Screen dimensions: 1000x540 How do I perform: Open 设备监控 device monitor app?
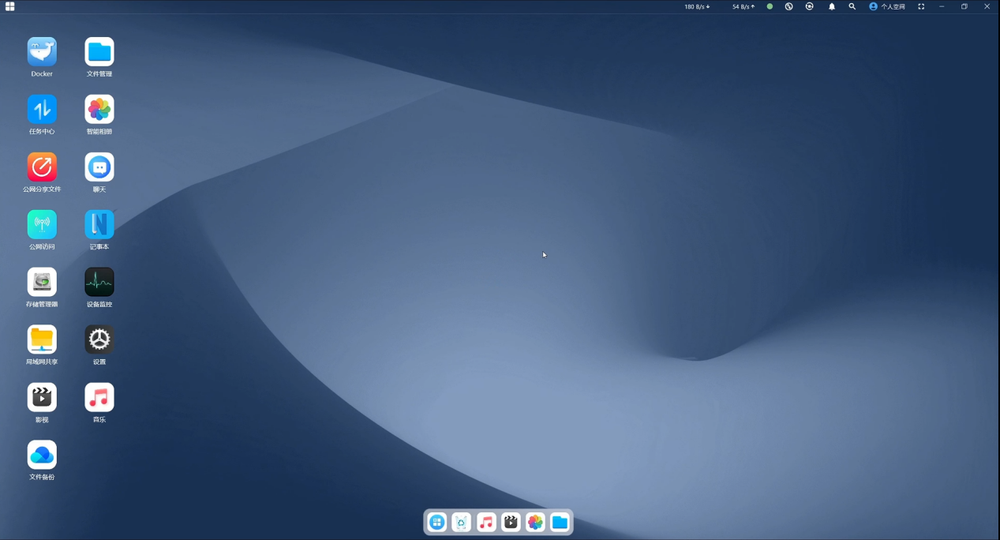tap(99, 282)
